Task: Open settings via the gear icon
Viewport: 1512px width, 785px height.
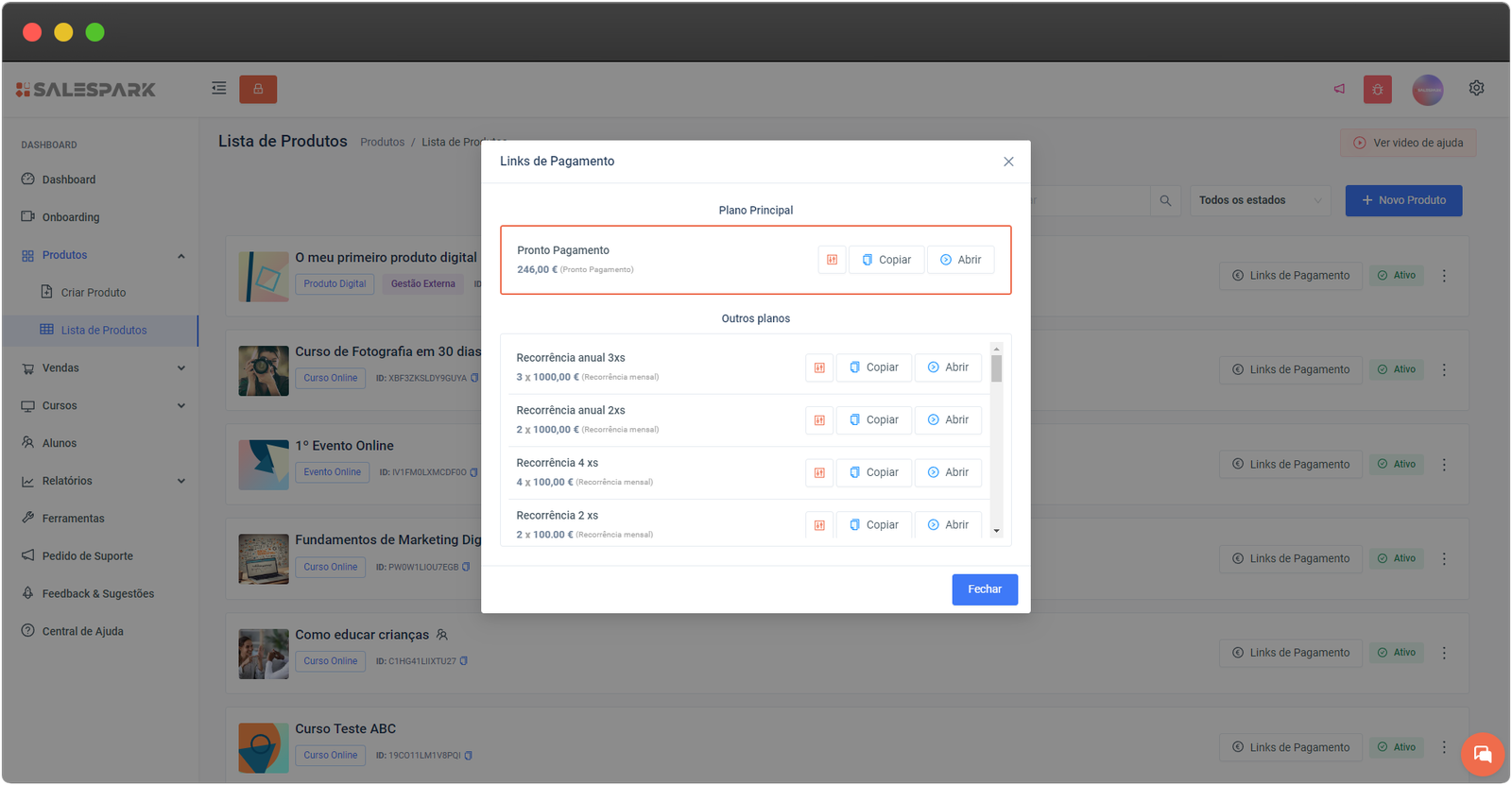Action: tap(1476, 88)
